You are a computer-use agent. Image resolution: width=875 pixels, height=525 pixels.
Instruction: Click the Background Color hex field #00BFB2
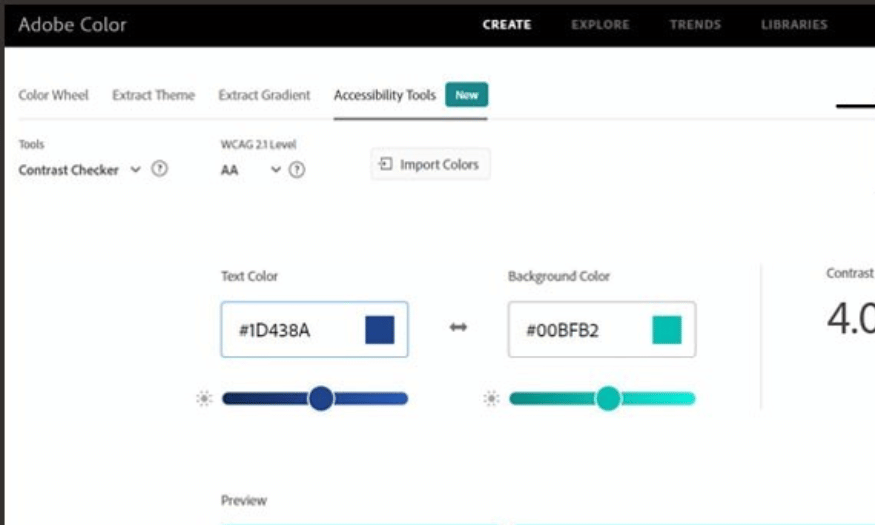[602, 330]
